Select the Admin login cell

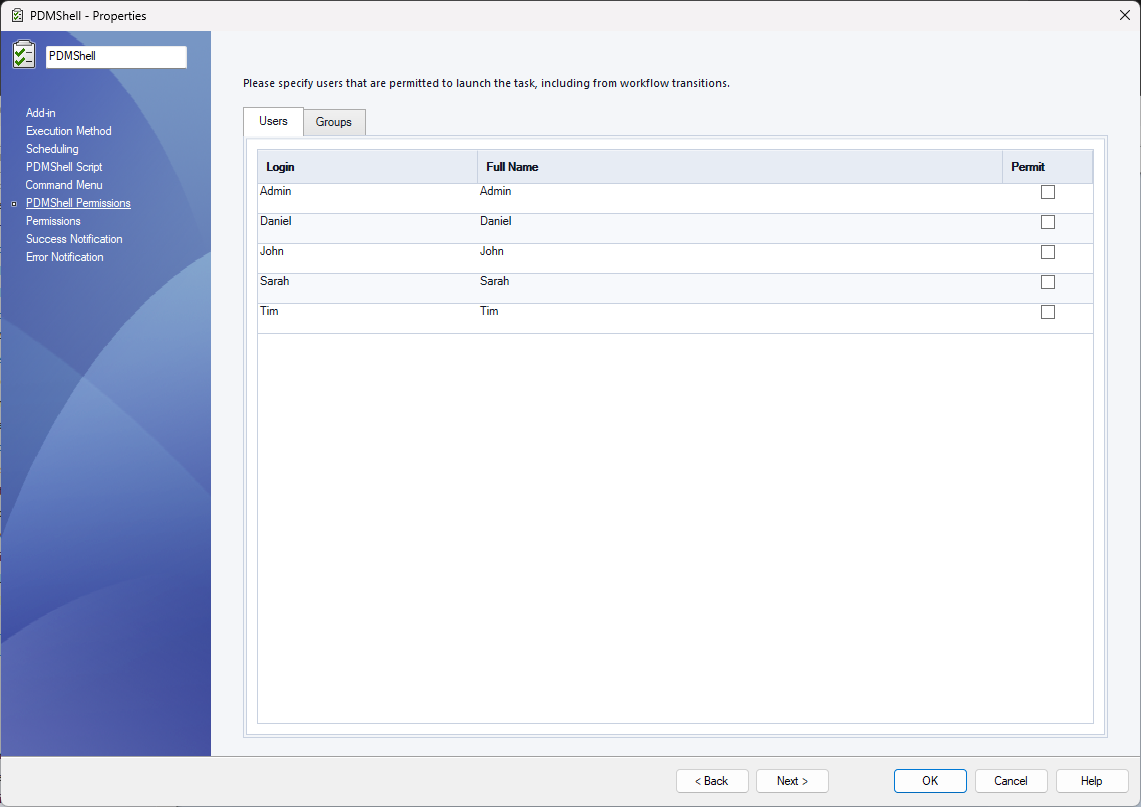click(367, 198)
